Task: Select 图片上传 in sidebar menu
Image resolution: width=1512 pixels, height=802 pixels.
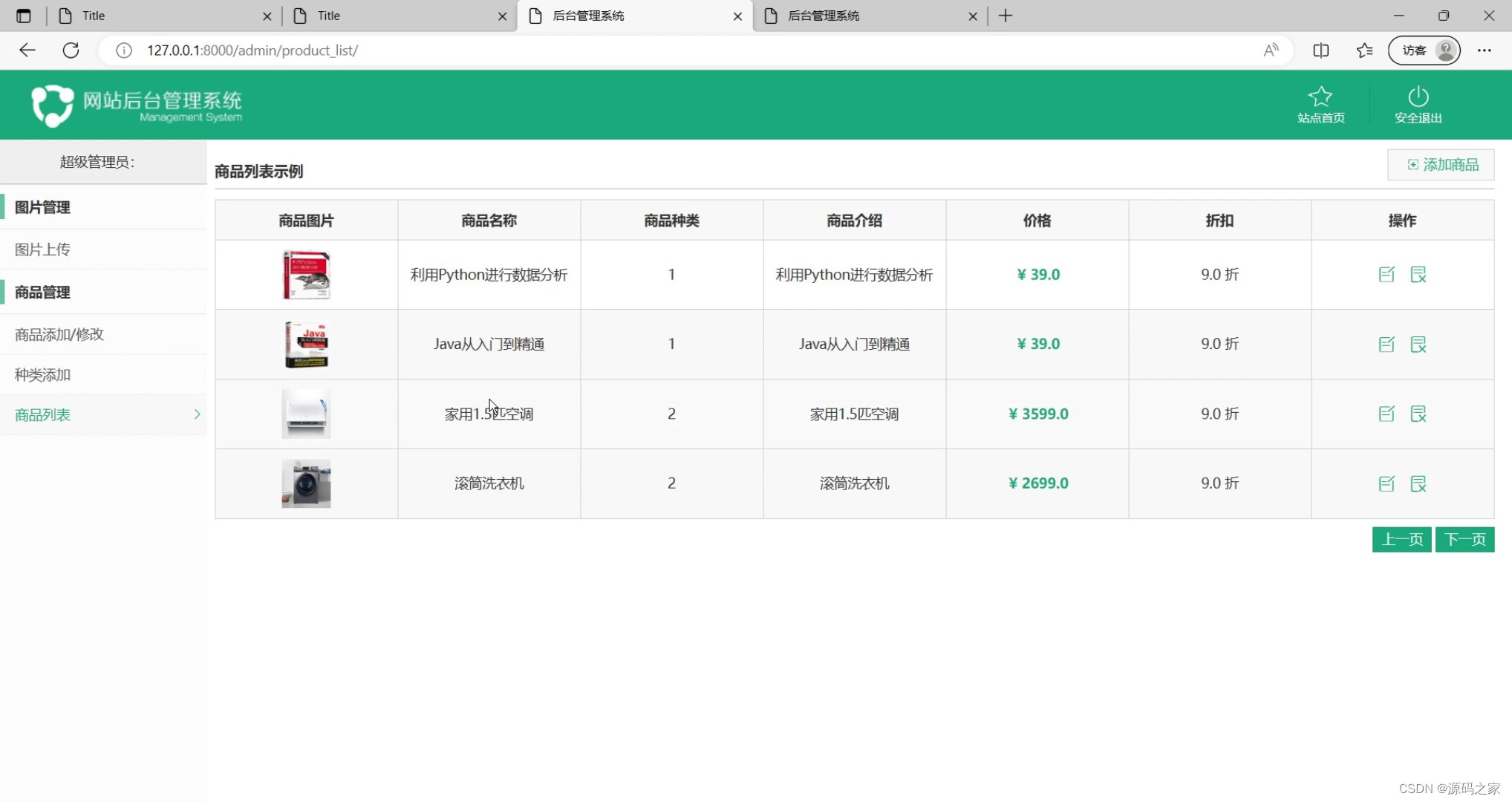Action: (x=42, y=250)
